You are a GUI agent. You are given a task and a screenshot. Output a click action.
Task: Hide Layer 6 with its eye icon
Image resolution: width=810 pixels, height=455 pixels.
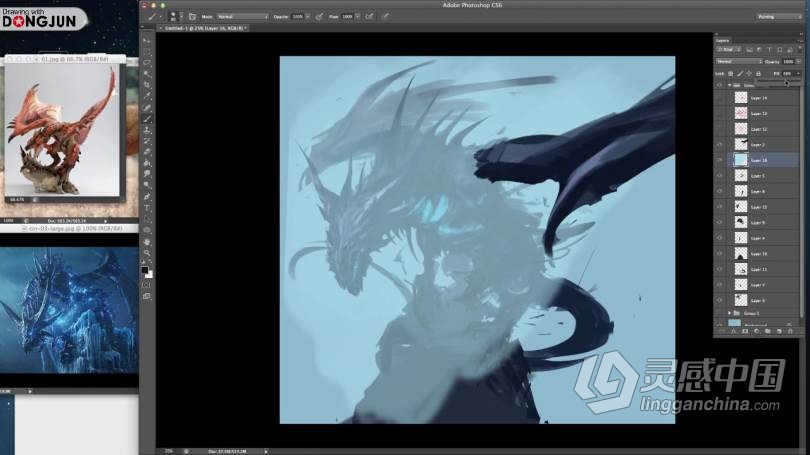[720, 191]
